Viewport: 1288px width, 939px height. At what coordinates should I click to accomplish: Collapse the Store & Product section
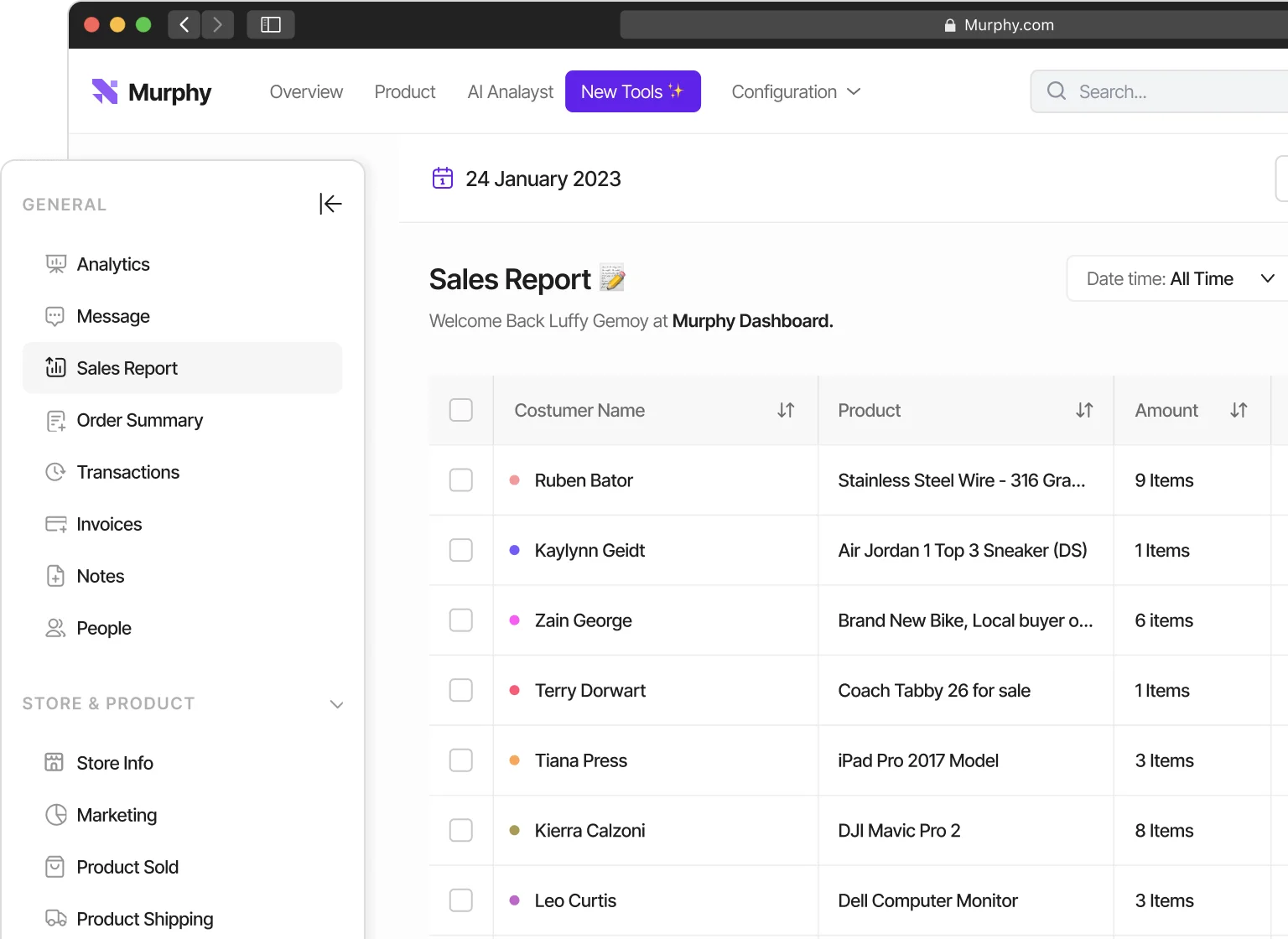[x=336, y=704]
